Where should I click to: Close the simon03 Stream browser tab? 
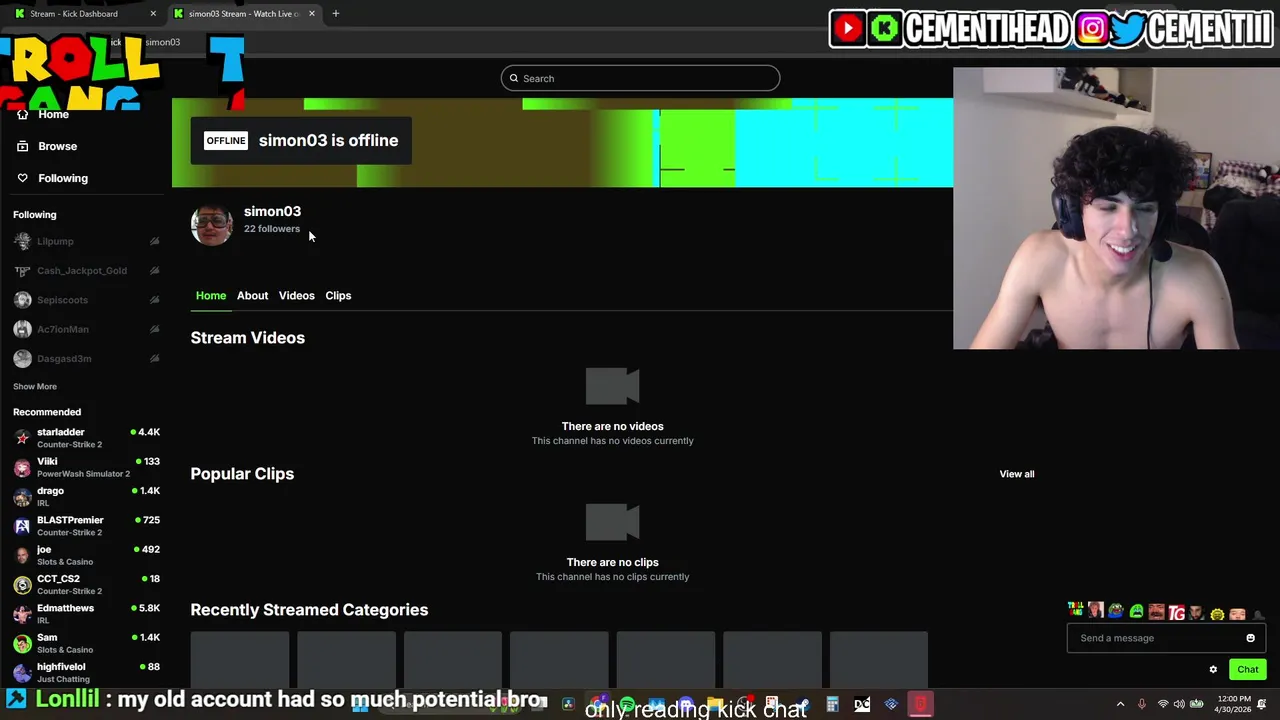312,14
